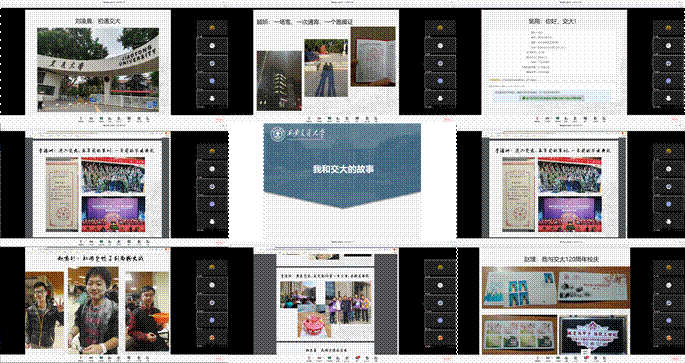Click the school gate photo in 初遇交大 slide
The height and width of the screenshot is (363, 685).
pos(98,70)
